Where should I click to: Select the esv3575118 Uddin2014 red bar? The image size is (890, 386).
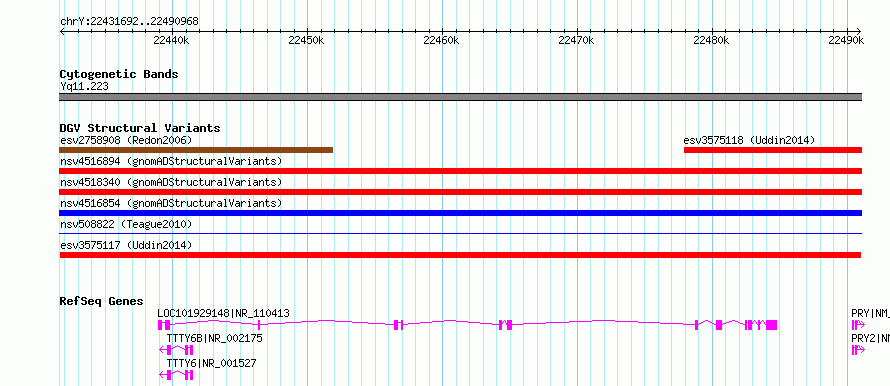773,150
